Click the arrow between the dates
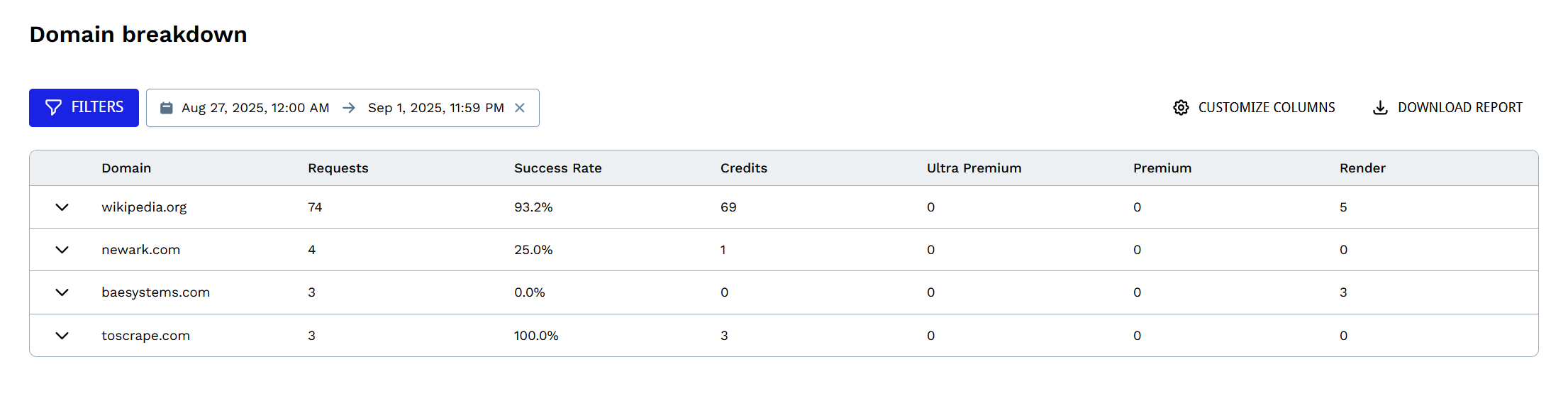 pyautogui.click(x=349, y=108)
